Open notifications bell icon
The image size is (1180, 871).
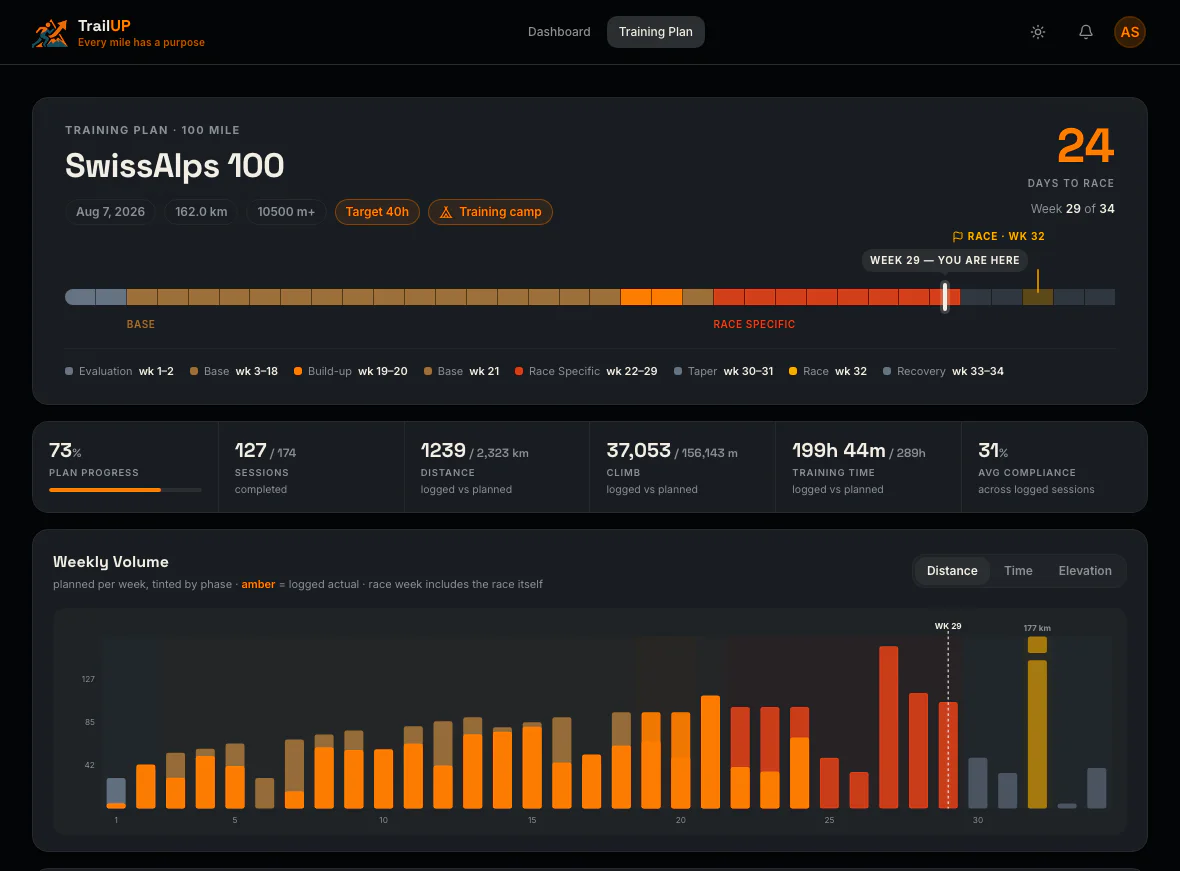click(x=1085, y=32)
